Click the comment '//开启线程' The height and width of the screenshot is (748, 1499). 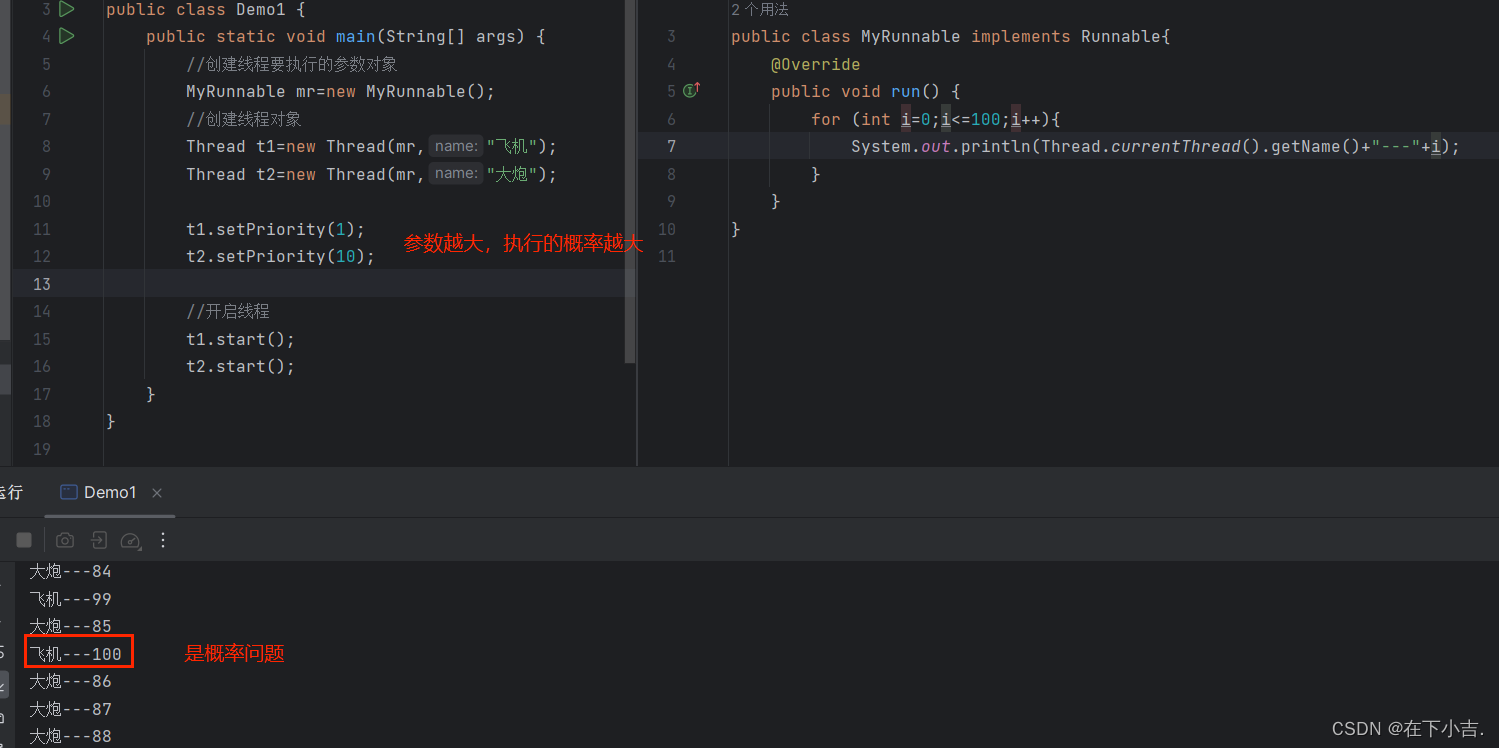click(228, 311)
